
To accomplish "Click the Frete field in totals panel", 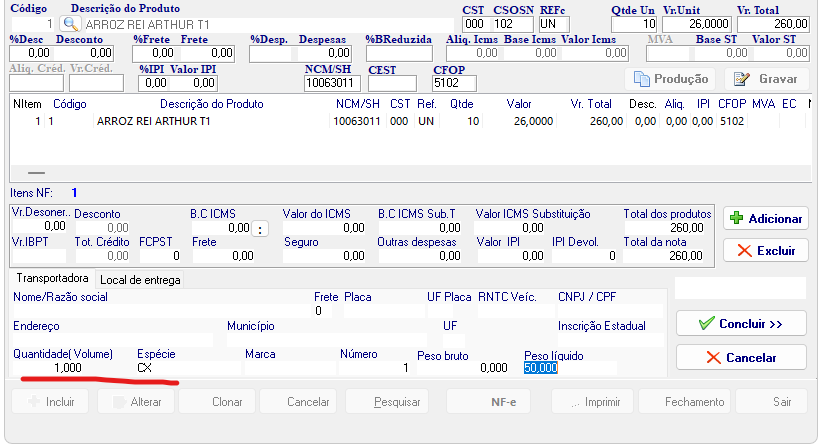I will [224, 256].
